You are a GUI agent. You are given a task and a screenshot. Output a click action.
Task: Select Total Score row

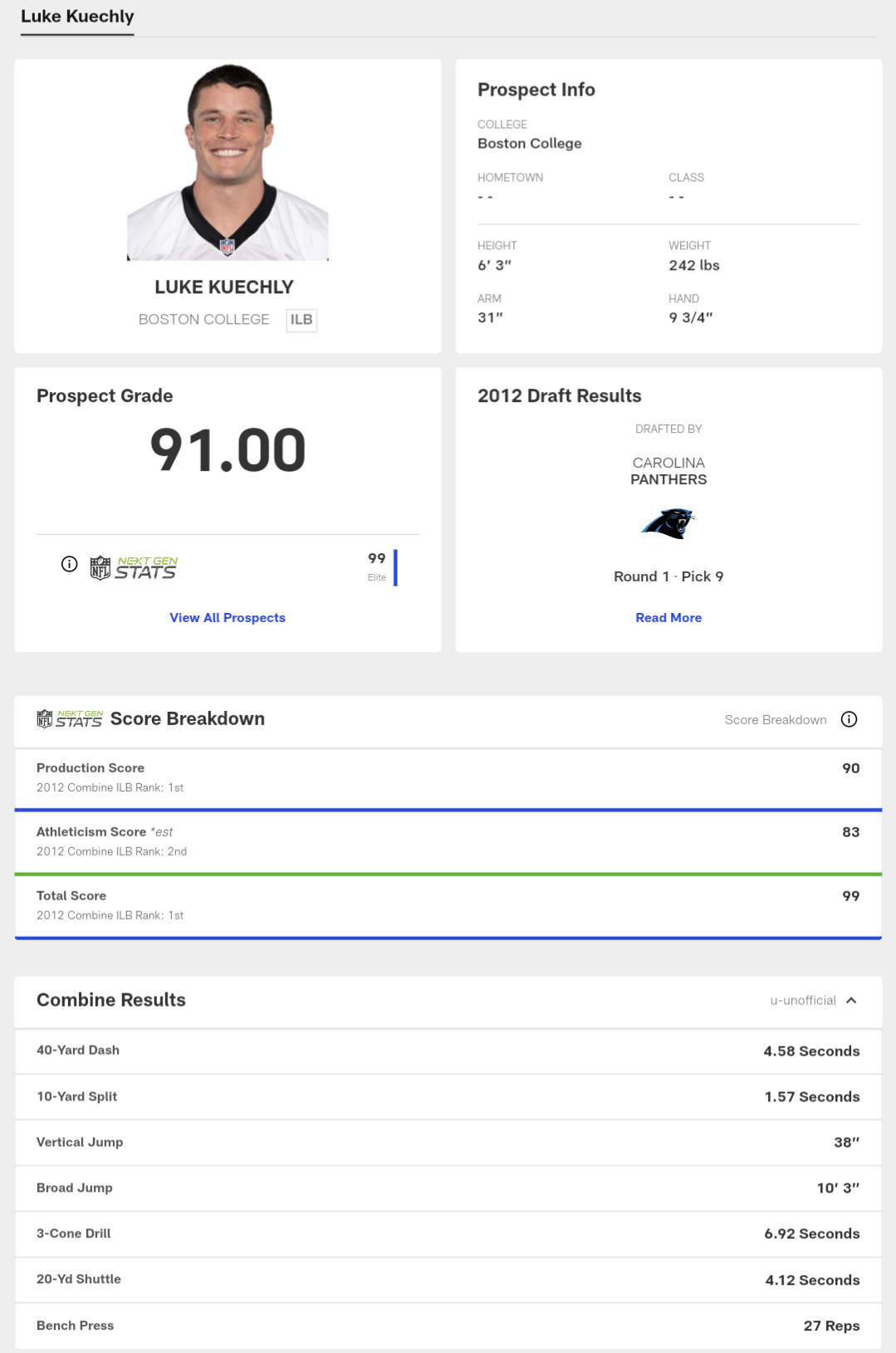tap(448, 905)
